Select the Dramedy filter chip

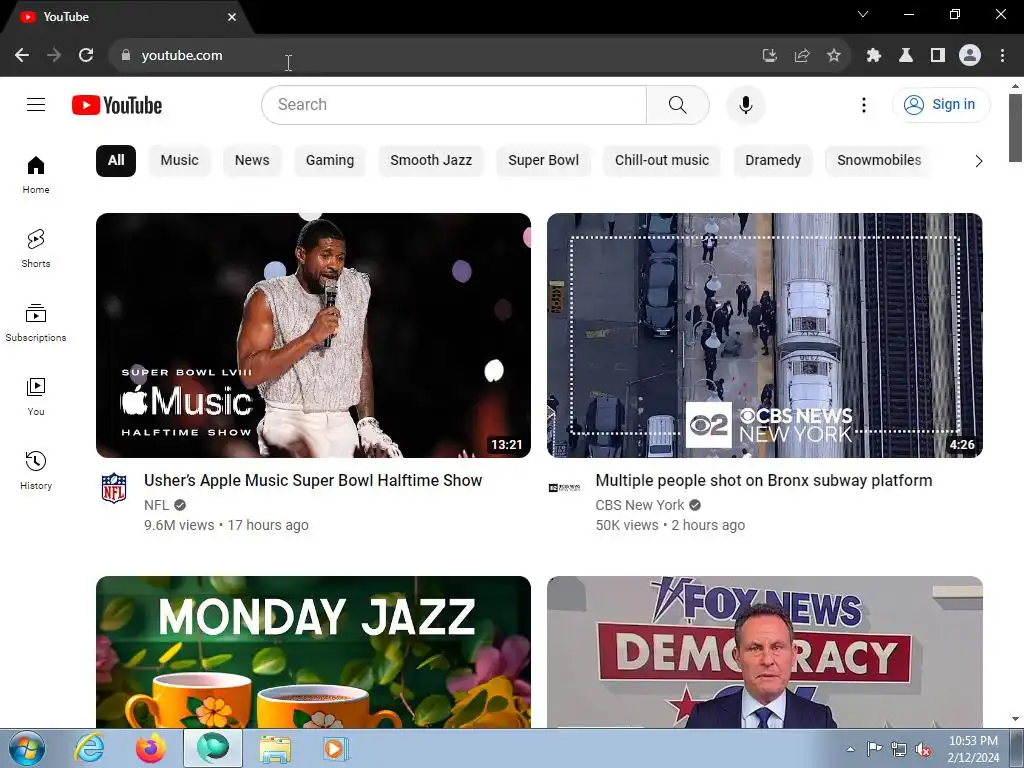[773, 161]
